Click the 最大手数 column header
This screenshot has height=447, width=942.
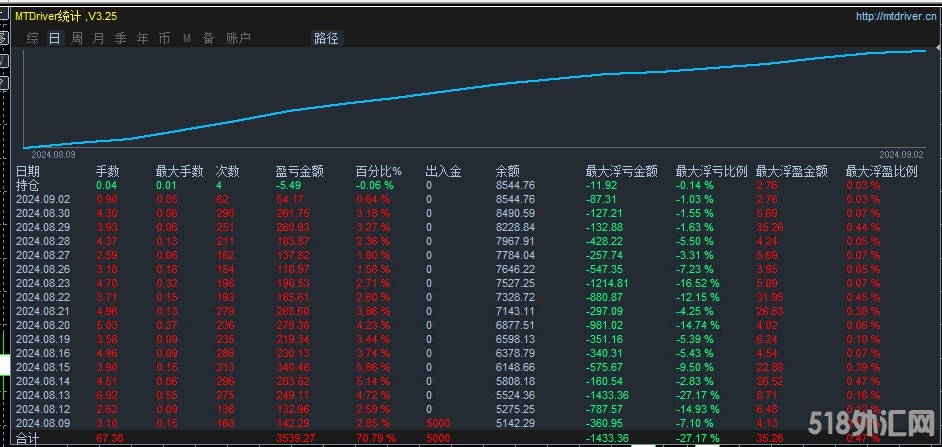(180, 172)
